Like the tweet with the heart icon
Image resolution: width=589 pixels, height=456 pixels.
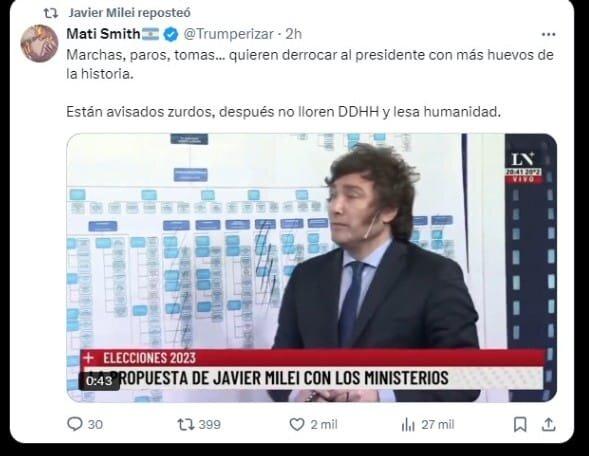pyautogui.click(x=297, y=424)
